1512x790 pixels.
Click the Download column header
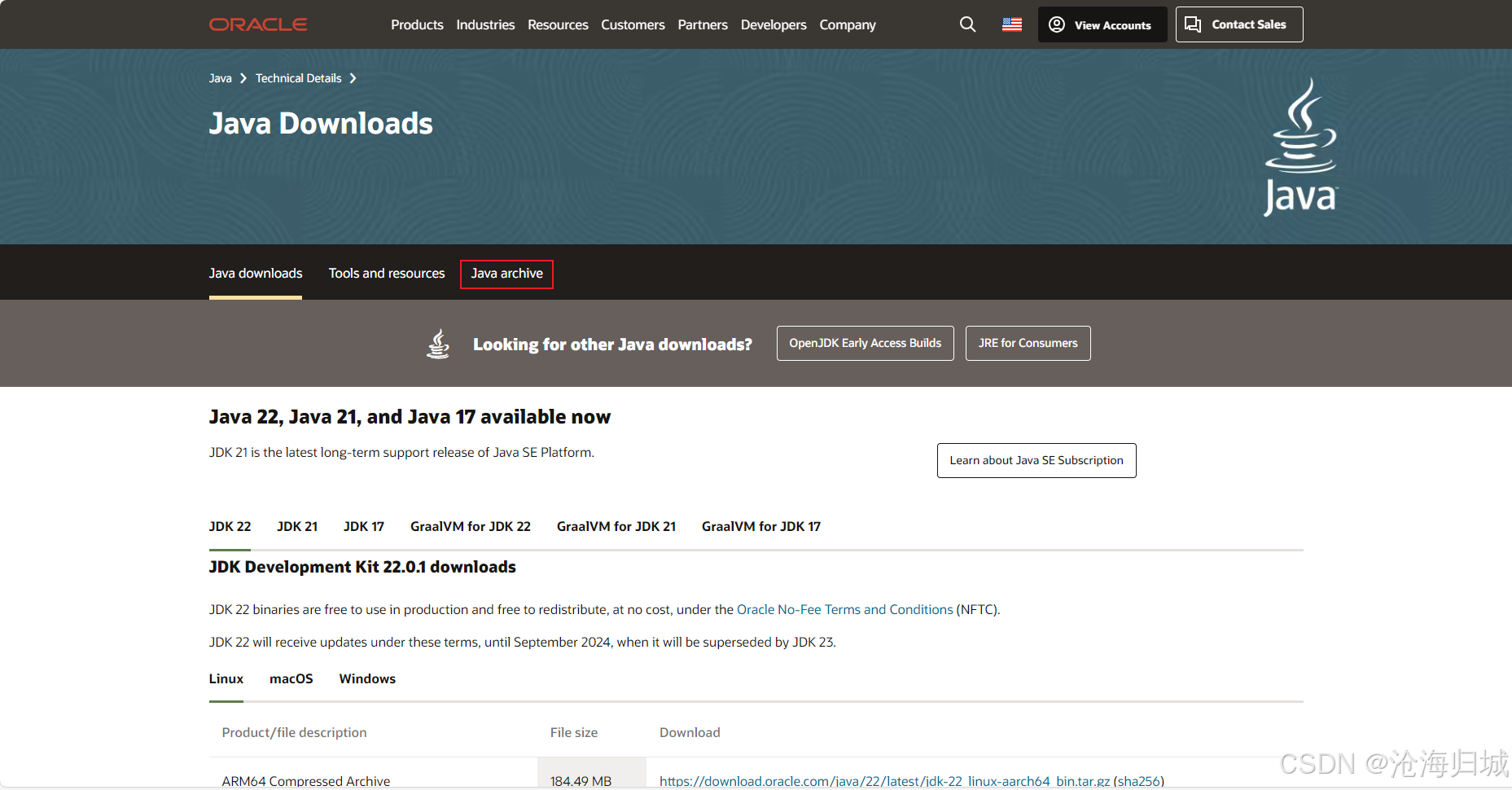point(690,733)
